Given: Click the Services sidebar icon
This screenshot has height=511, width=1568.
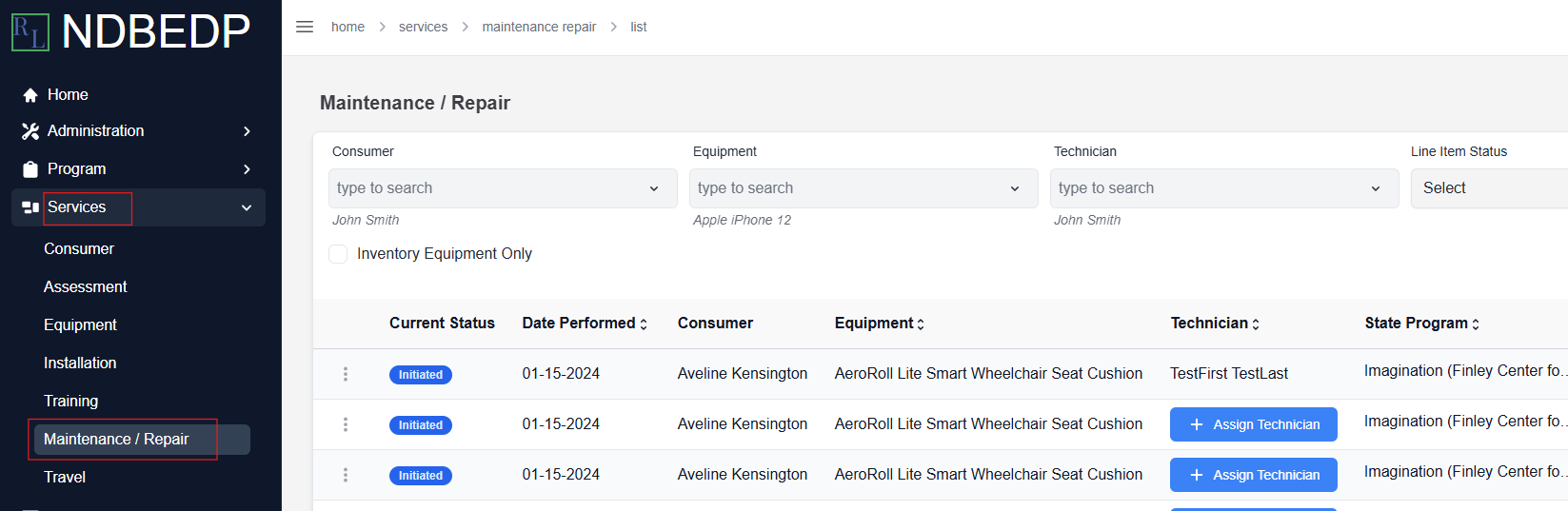Looking at the screenshot, I should click(30, 207).
